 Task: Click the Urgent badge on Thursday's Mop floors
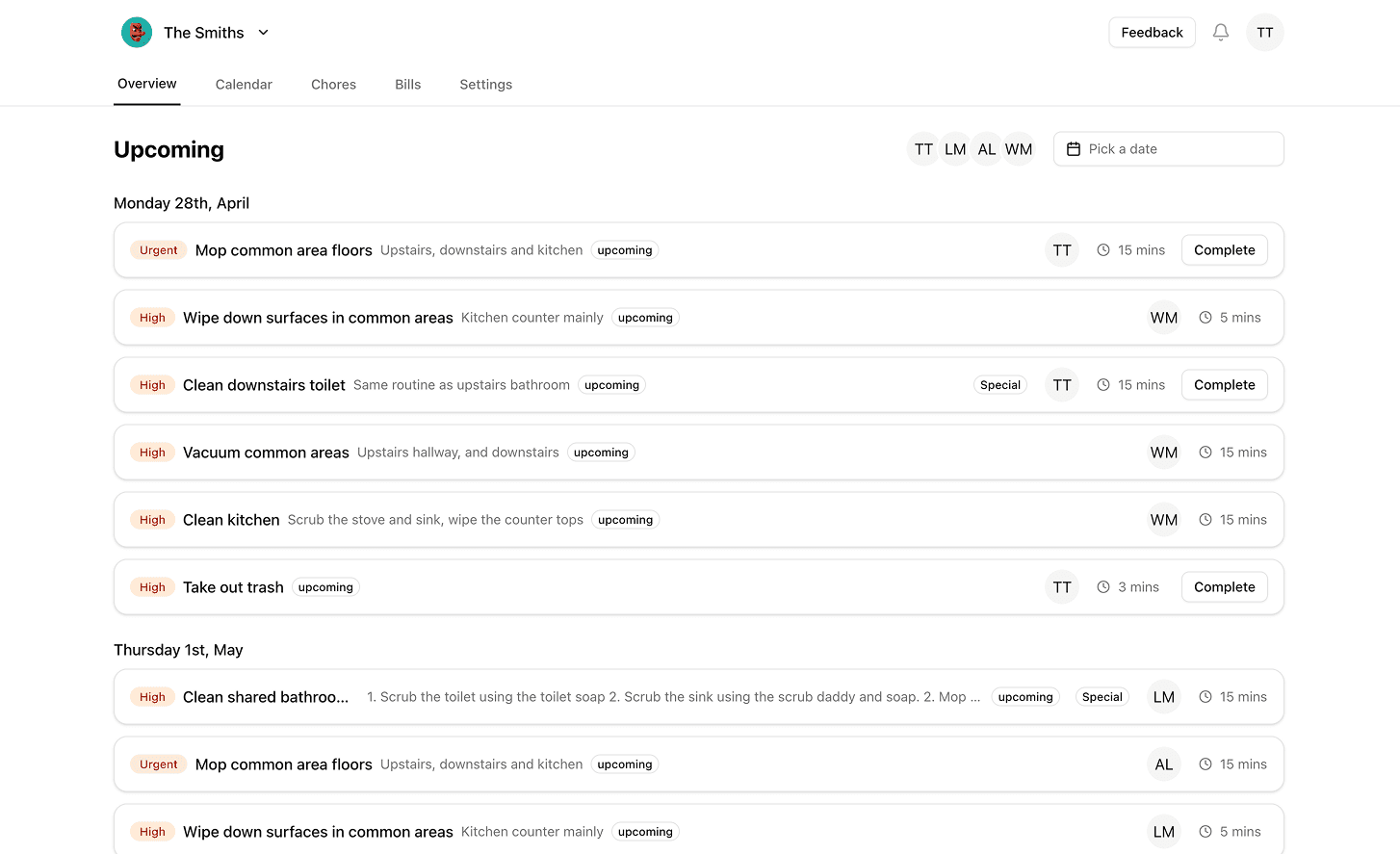coord(159,764)
